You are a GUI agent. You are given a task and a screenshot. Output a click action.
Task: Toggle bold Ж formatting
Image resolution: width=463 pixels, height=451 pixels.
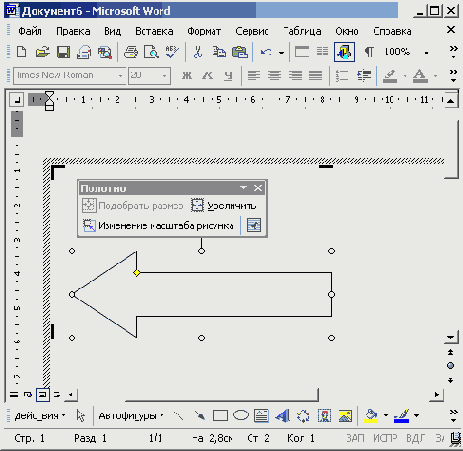click(x=187, y=76)
